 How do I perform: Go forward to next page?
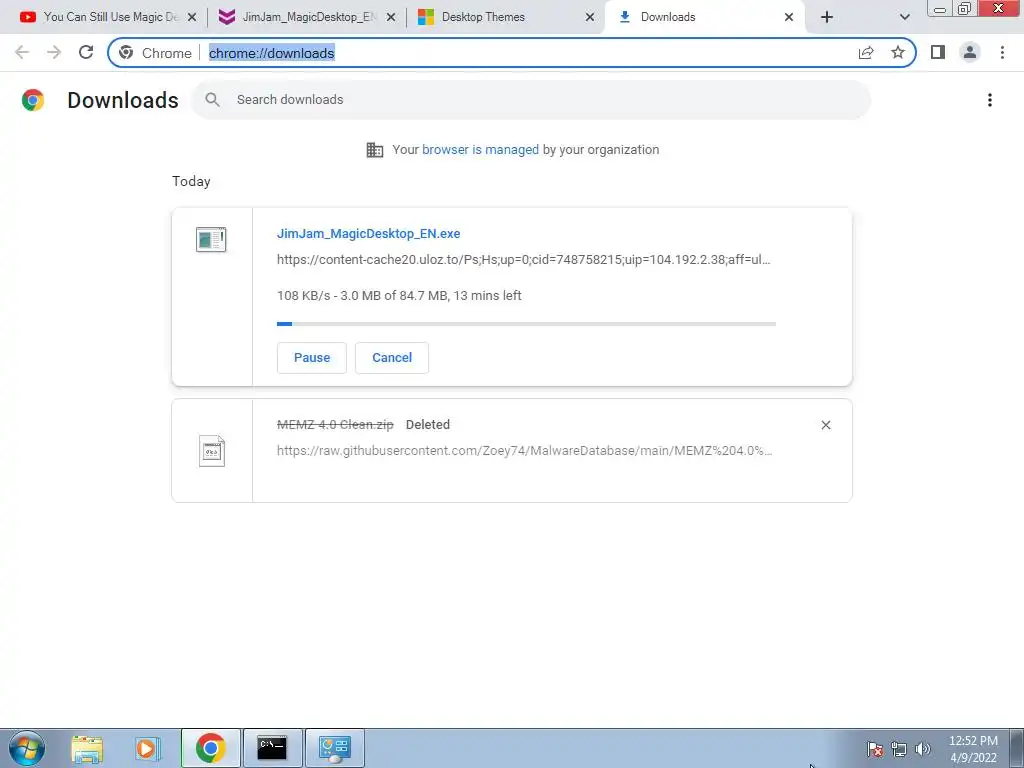(x=54, y=52)
